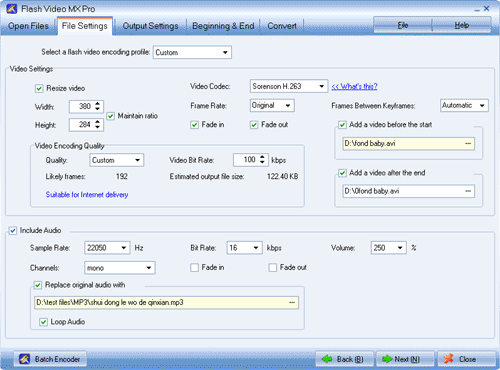Screen dimensions: 500x370
Task: Browse for replacement audio file
Action: (x=292, y=303)
